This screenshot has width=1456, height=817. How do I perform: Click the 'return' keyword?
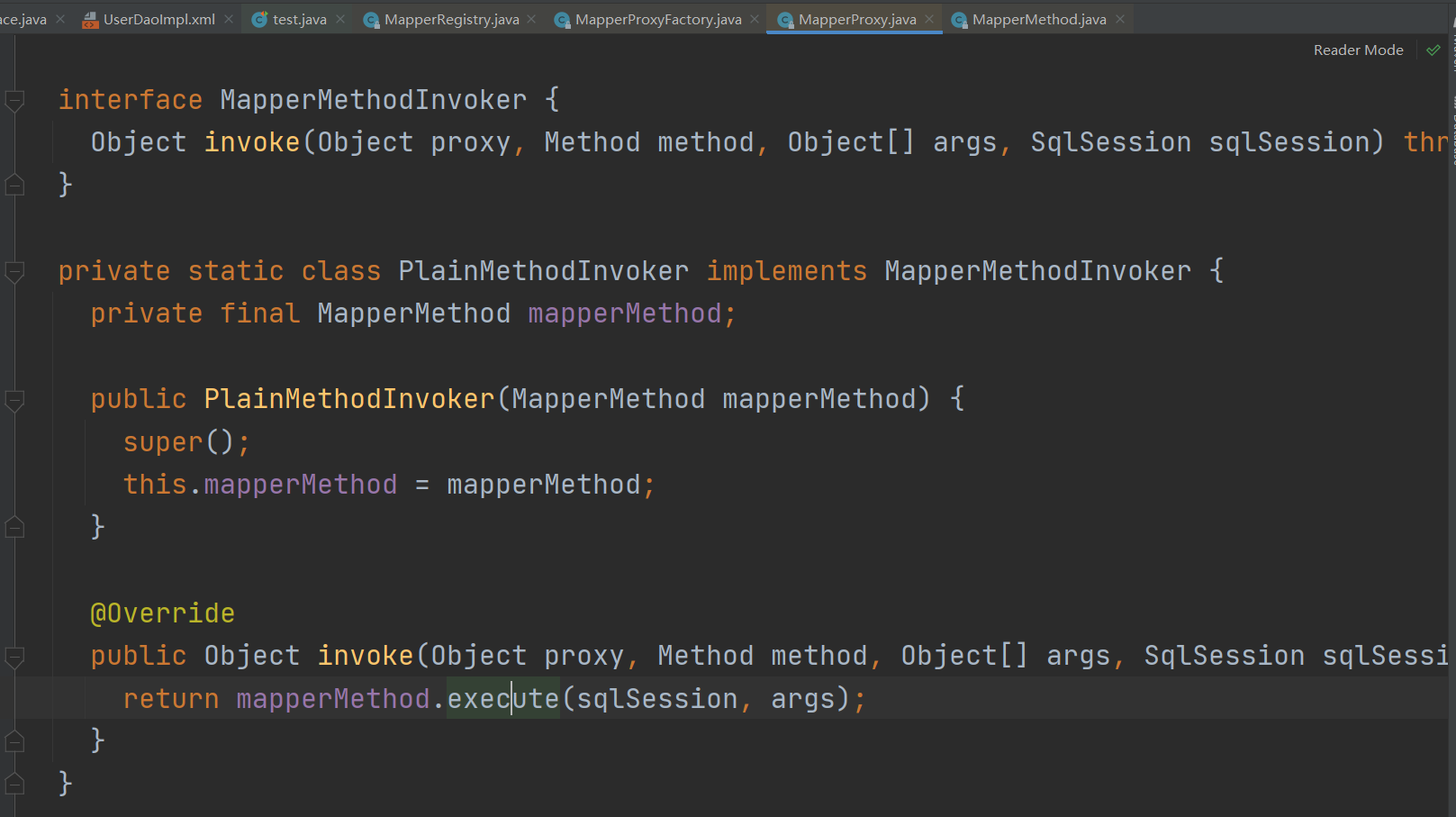coord(171,699)
